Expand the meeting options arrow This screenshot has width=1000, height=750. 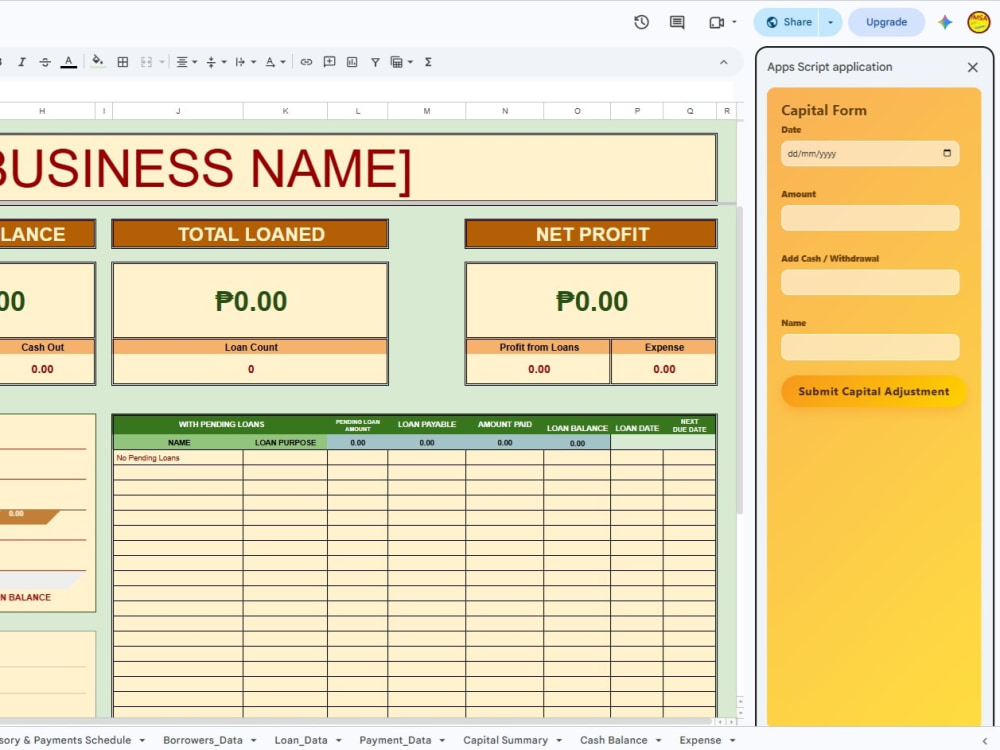click(734, 22)
